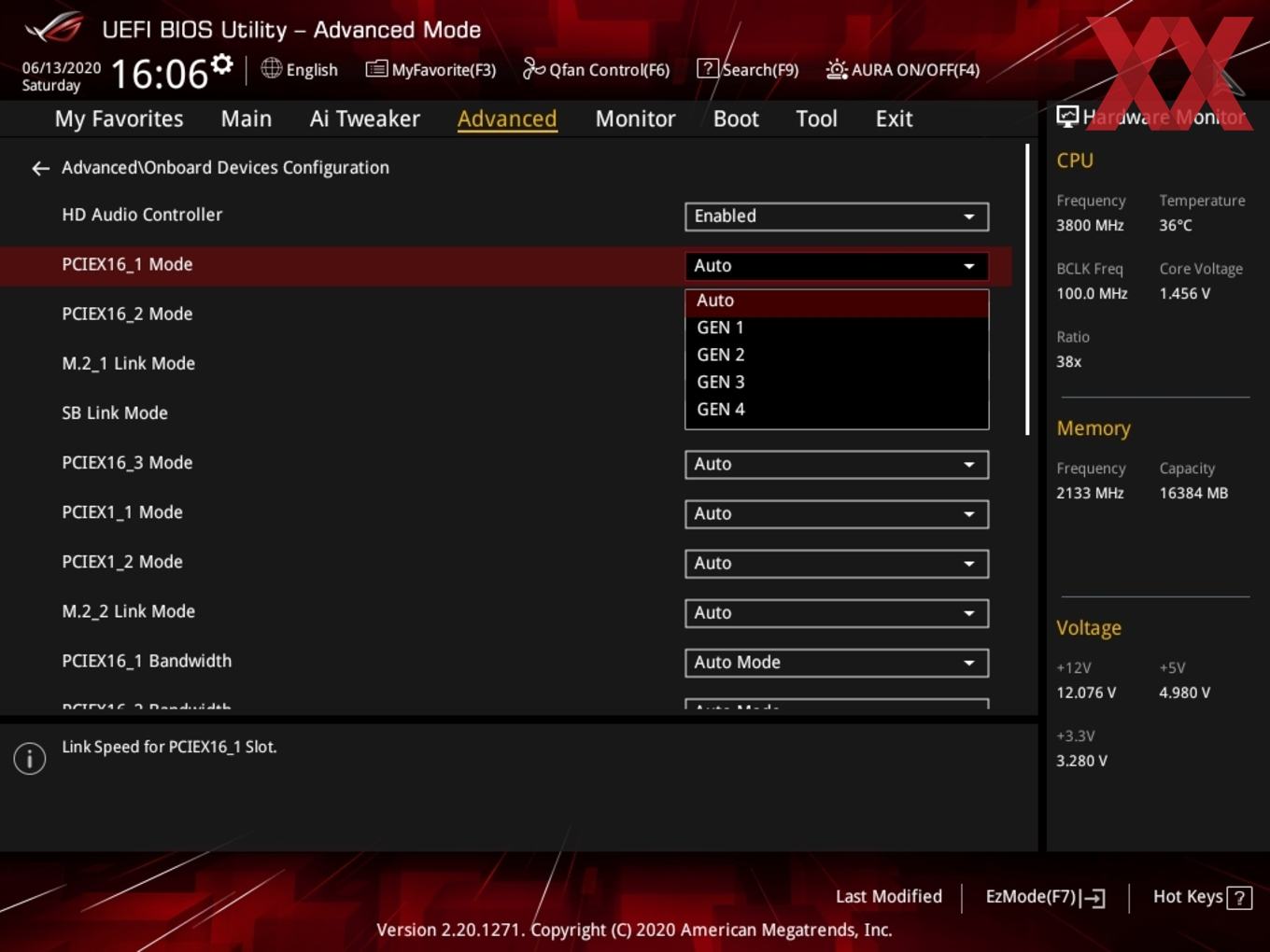Click +12V reading 12.076 V
Screen dimensions: 1270x952
point(1086,693)
